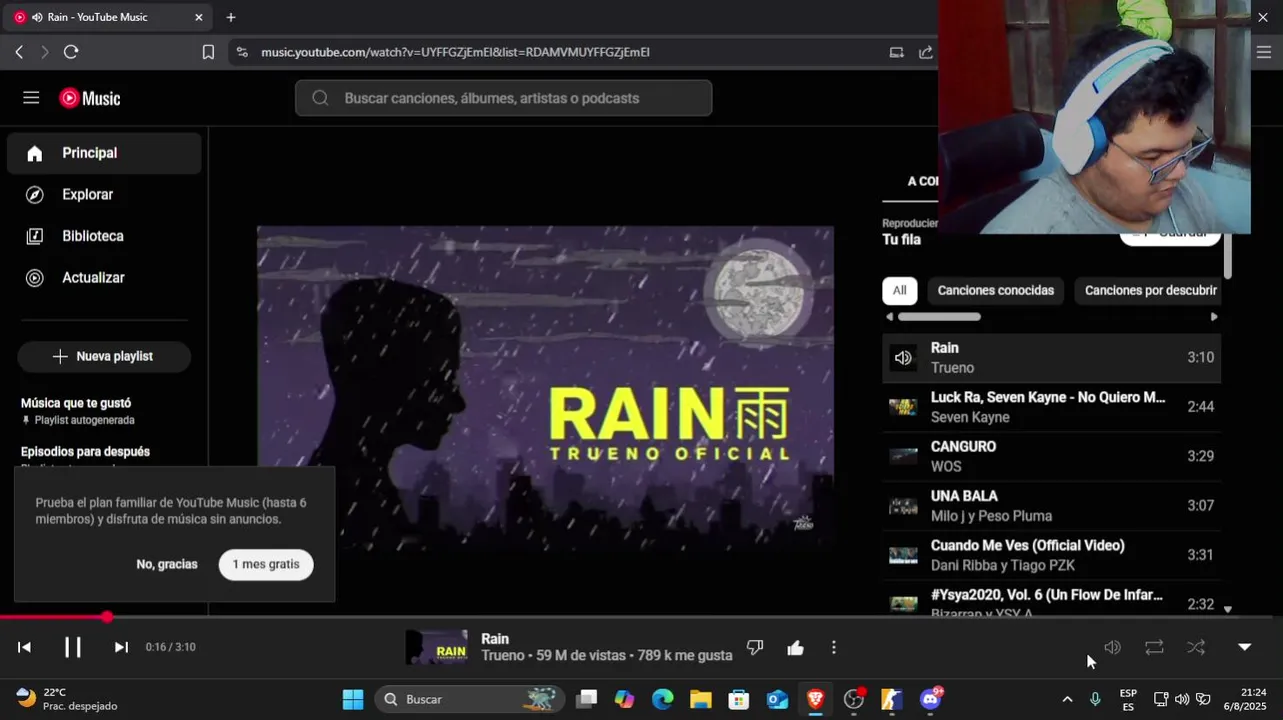This screenshot has height=720, width=1283.
Task: Play CANGURO by WOS in queue
Action: pyautogui.click(x=1051, y=456)
